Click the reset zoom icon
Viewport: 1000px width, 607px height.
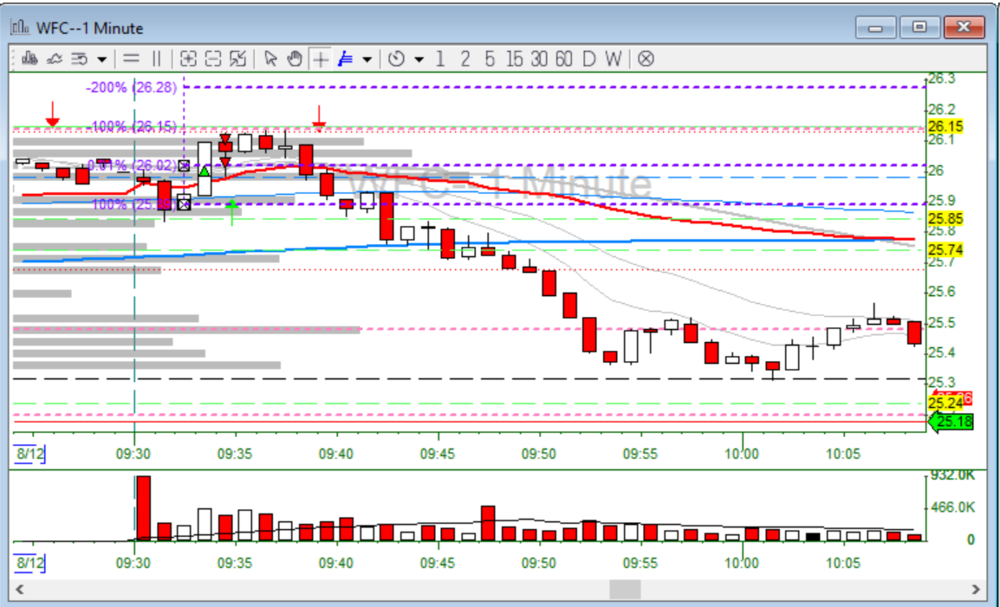238,59
